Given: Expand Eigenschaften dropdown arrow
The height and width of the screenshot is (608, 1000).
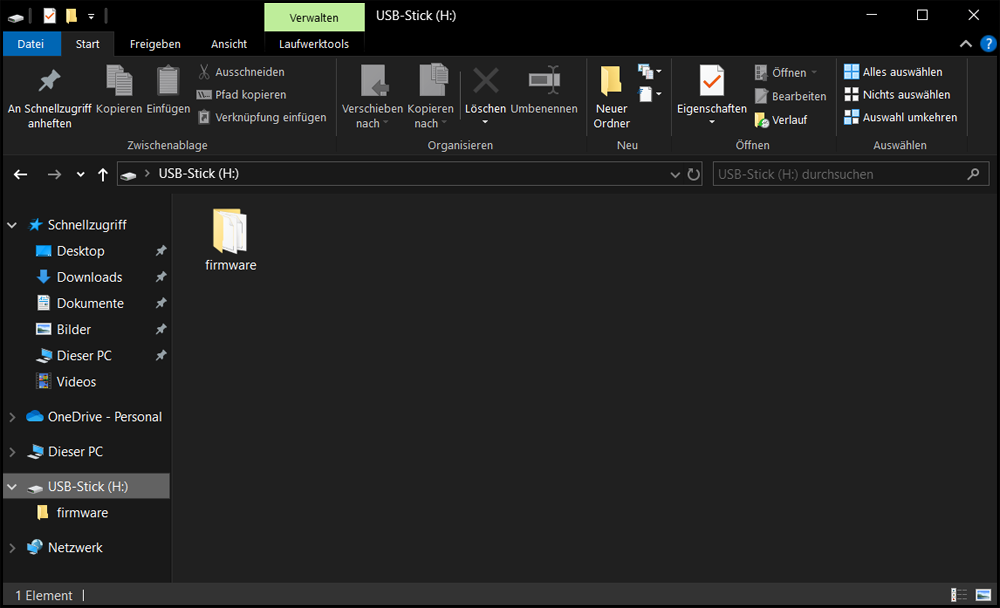Looking at the screenshot, I should [x=712, y=122].
